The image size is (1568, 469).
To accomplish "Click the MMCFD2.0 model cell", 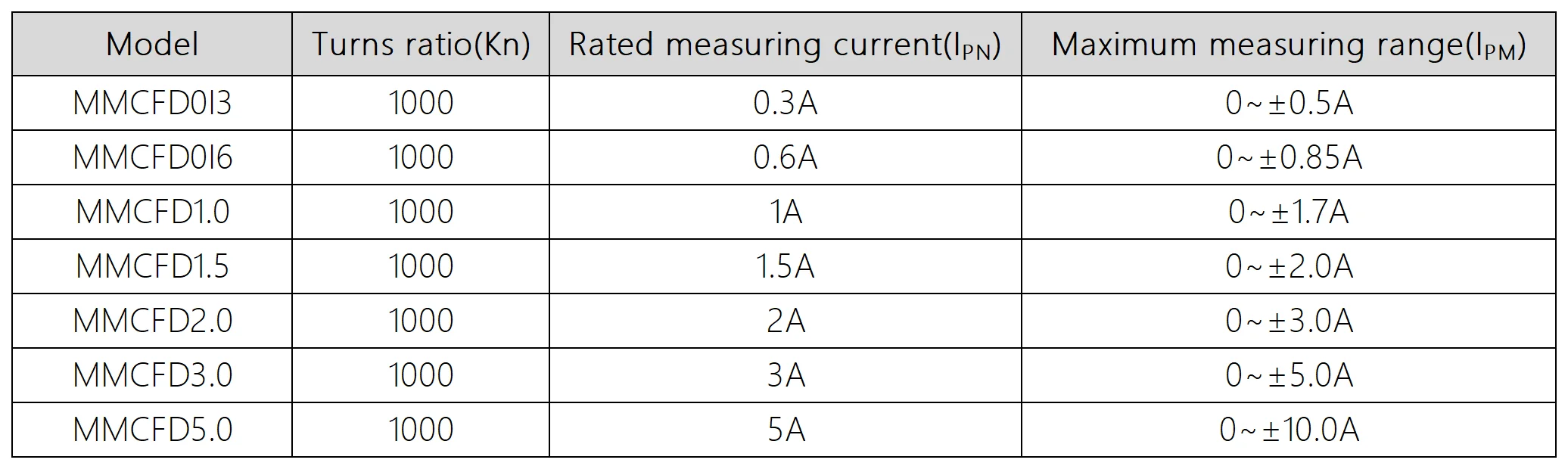I will [x=152, y=321].
